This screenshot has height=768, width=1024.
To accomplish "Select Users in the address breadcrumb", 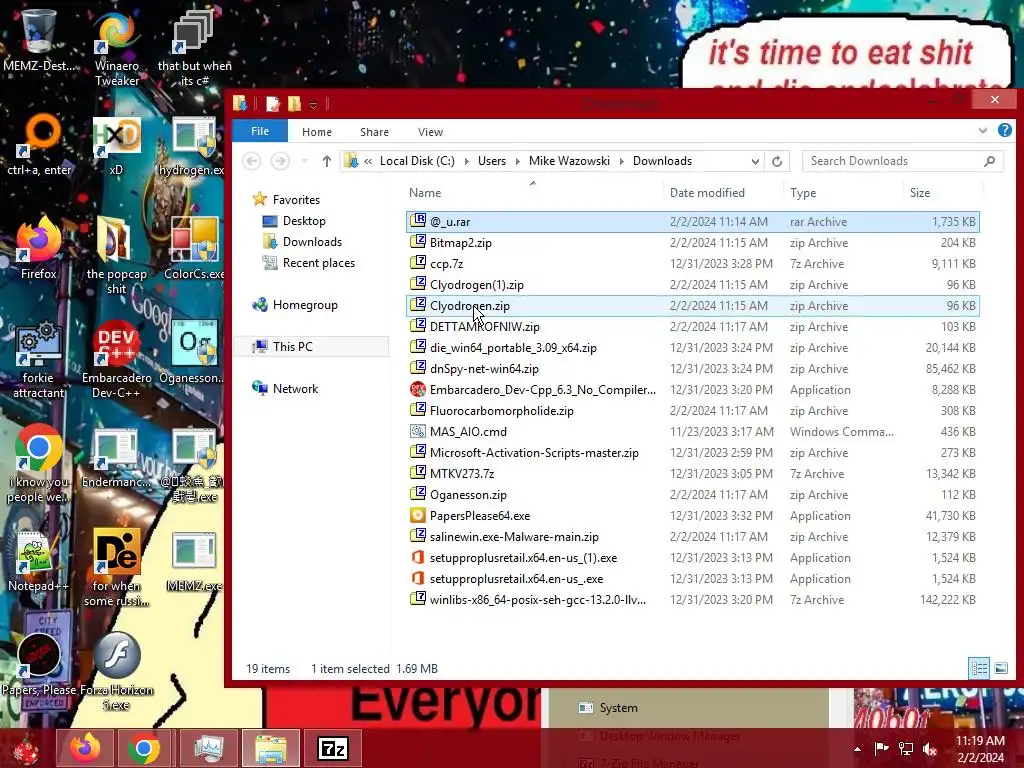I will point(492,161).
